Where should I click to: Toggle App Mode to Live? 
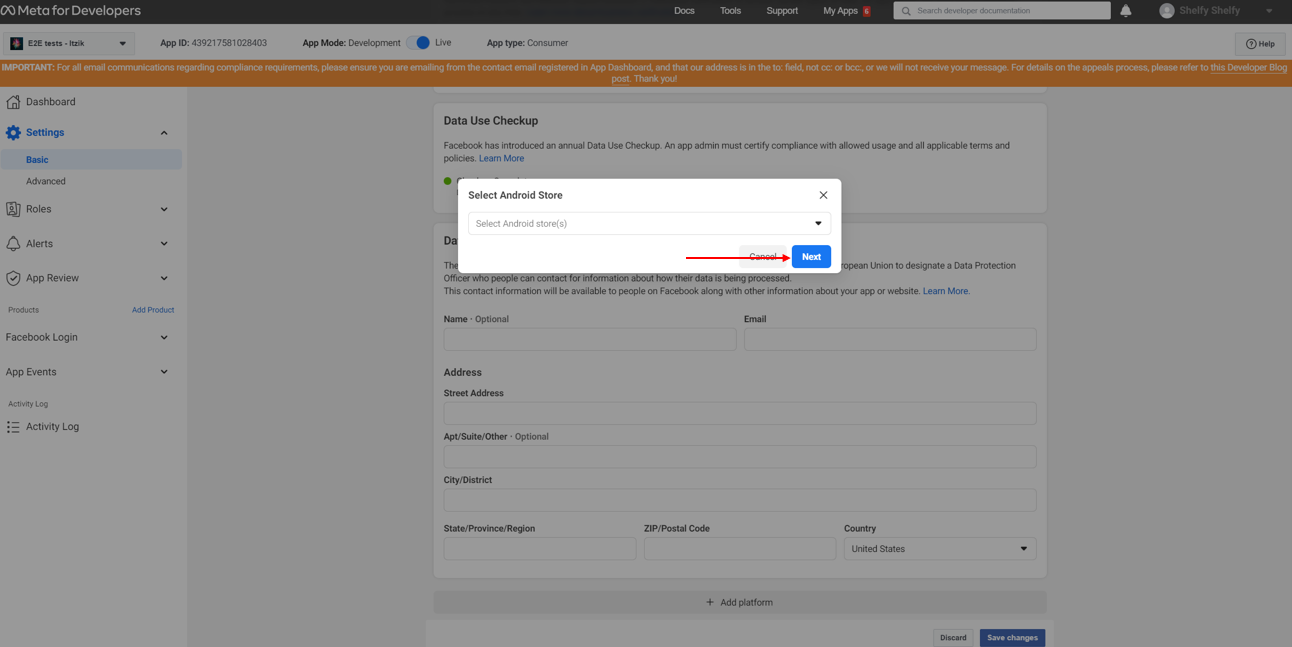[418, 43]
